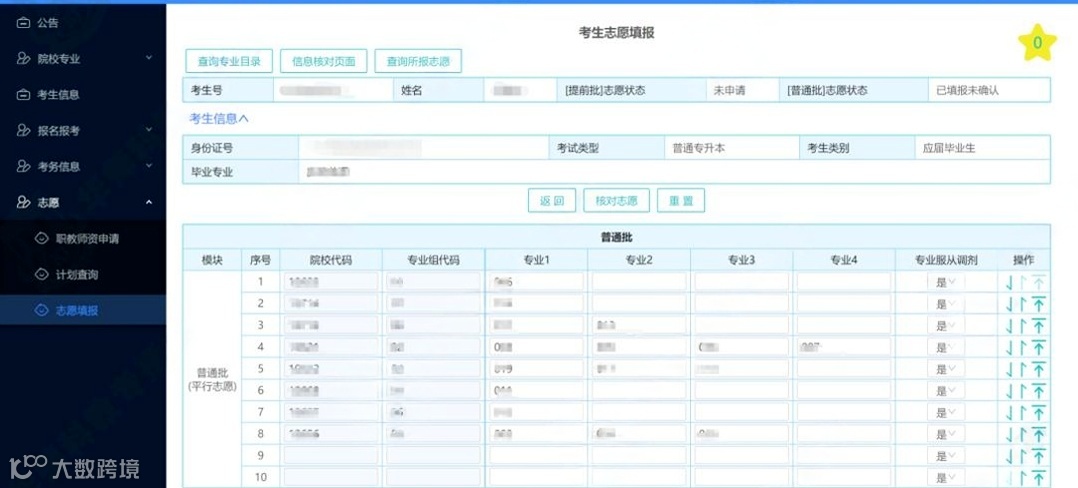Click the move-down arrow in row 8
Viewport: 1078px width, 488px height.
coord(1010,435)
